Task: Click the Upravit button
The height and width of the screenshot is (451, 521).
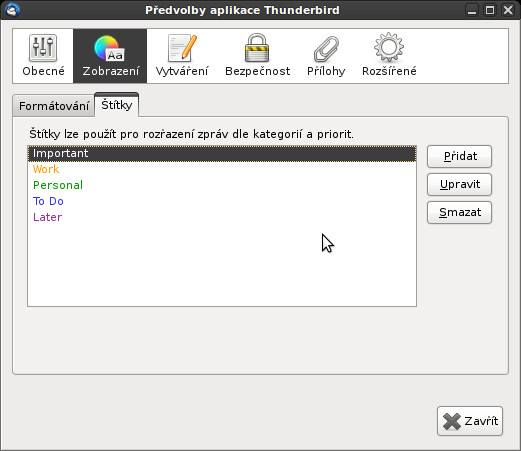Action: (459, 184)
